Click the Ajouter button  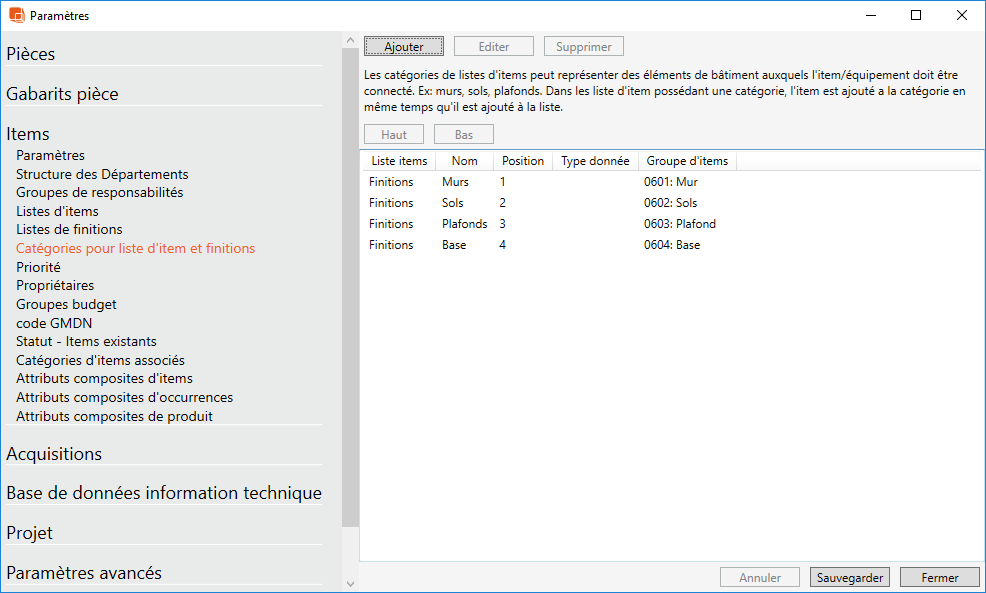coord(404,47)
